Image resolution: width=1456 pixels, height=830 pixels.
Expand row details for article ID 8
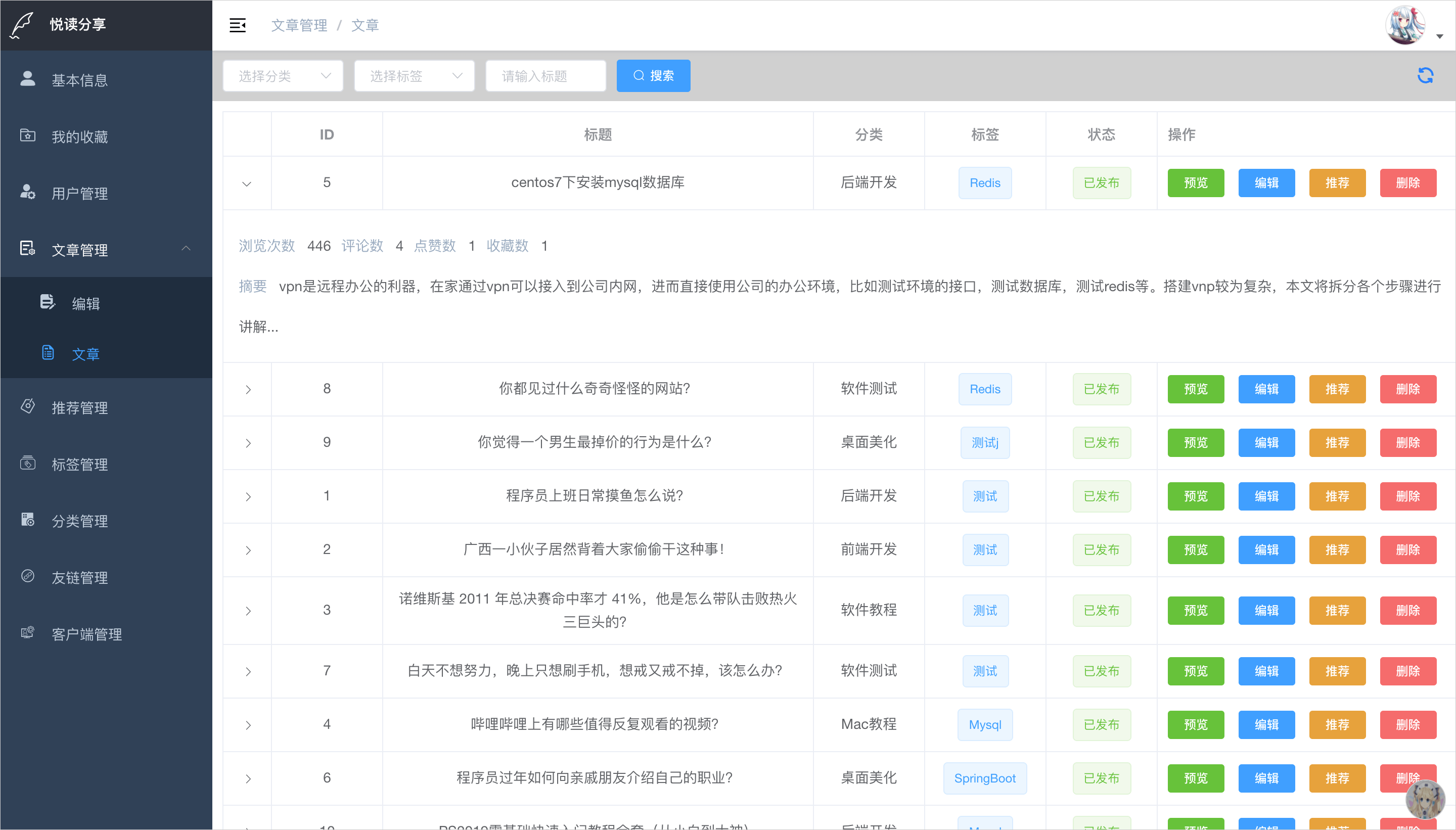248,389
